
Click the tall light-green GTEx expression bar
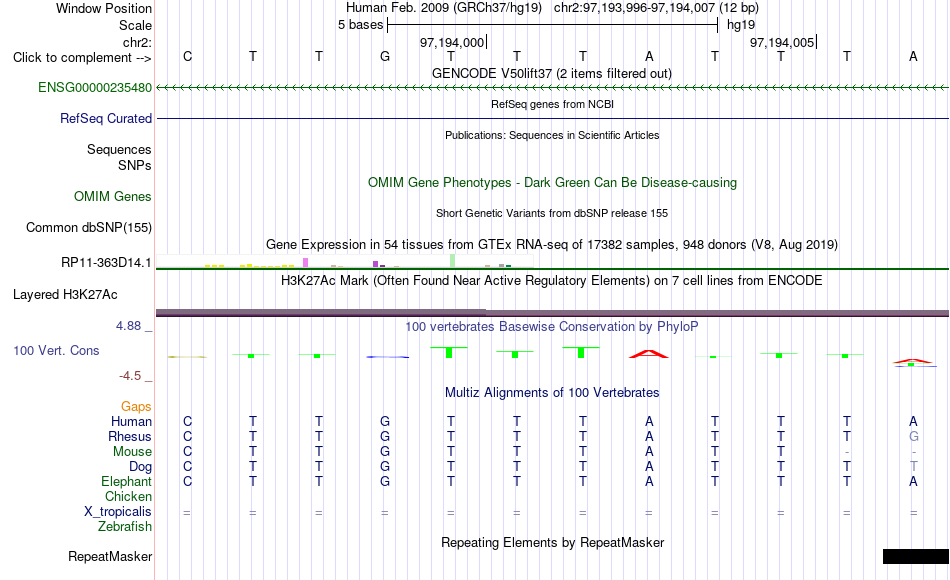[x=453, y=261]
